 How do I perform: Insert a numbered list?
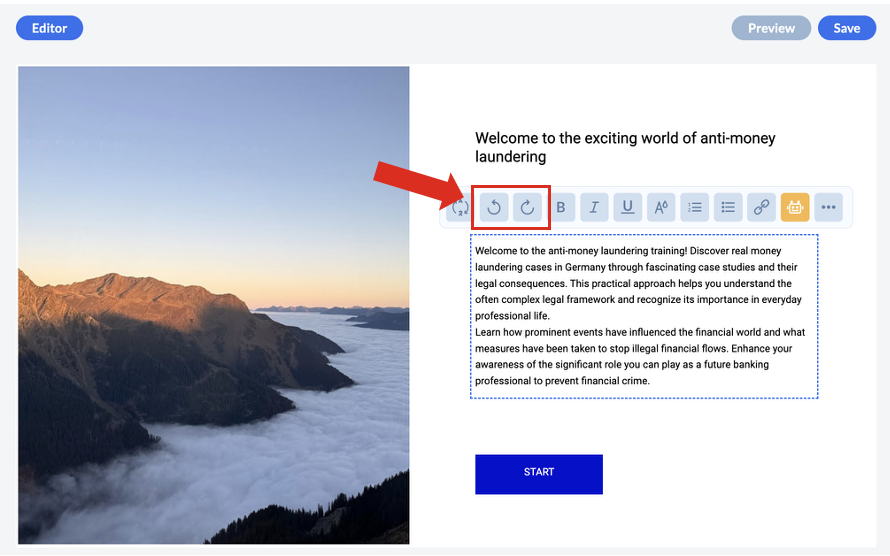coord(695,208)
